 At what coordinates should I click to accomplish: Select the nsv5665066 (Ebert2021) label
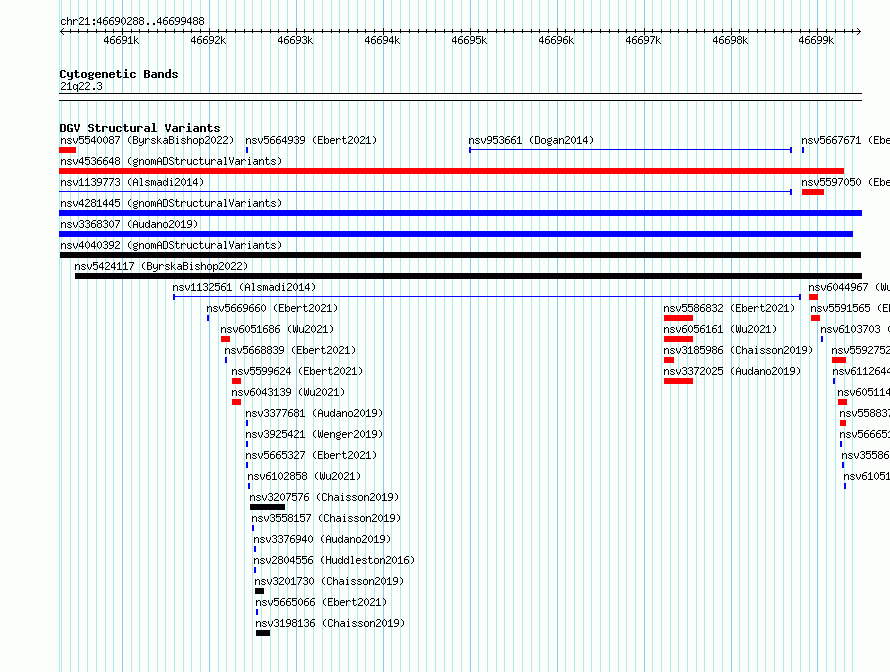[x=321, y=602]
